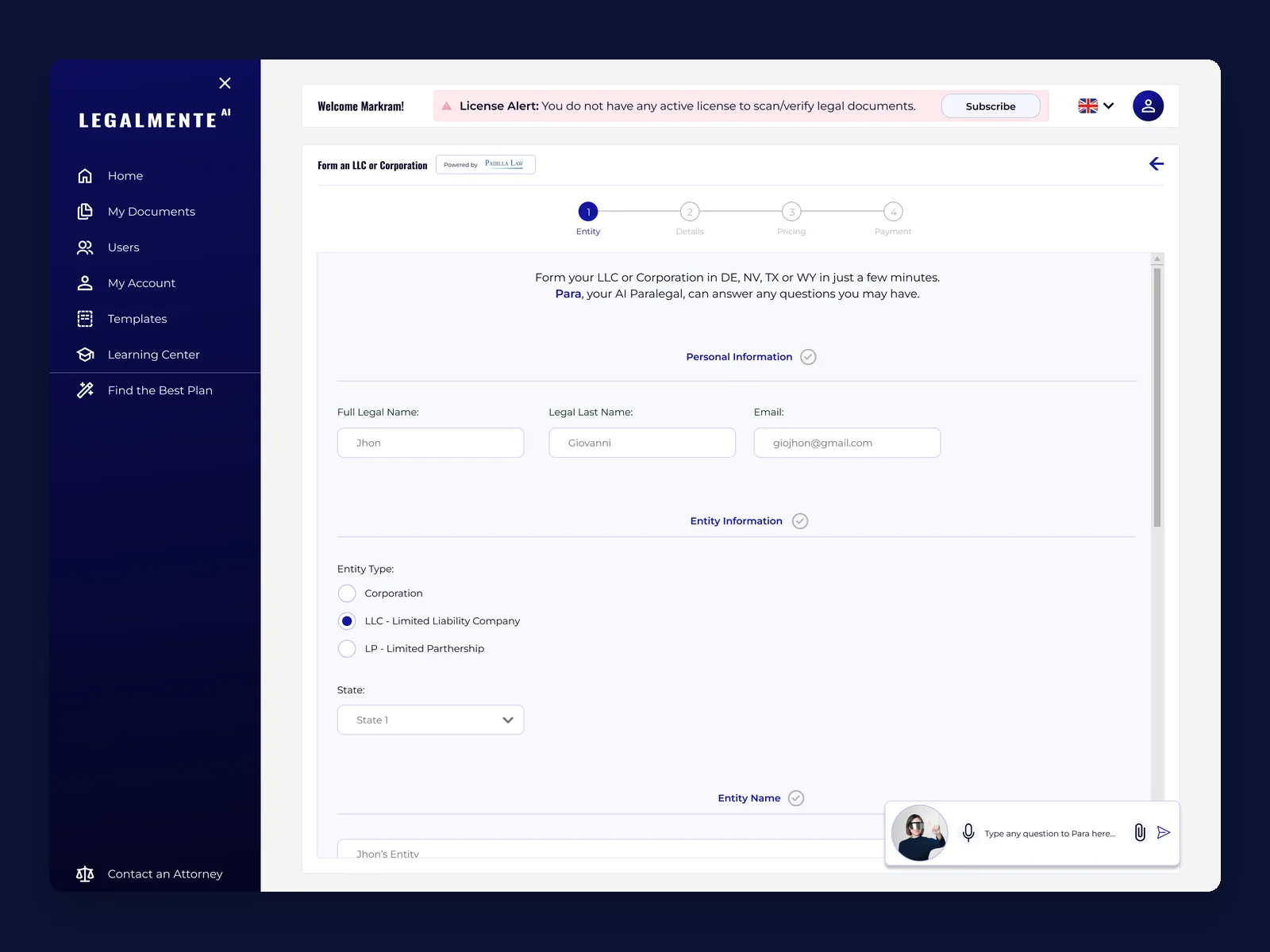
Task: Click the Legalmente AI logo
Action: click(155, 119)
